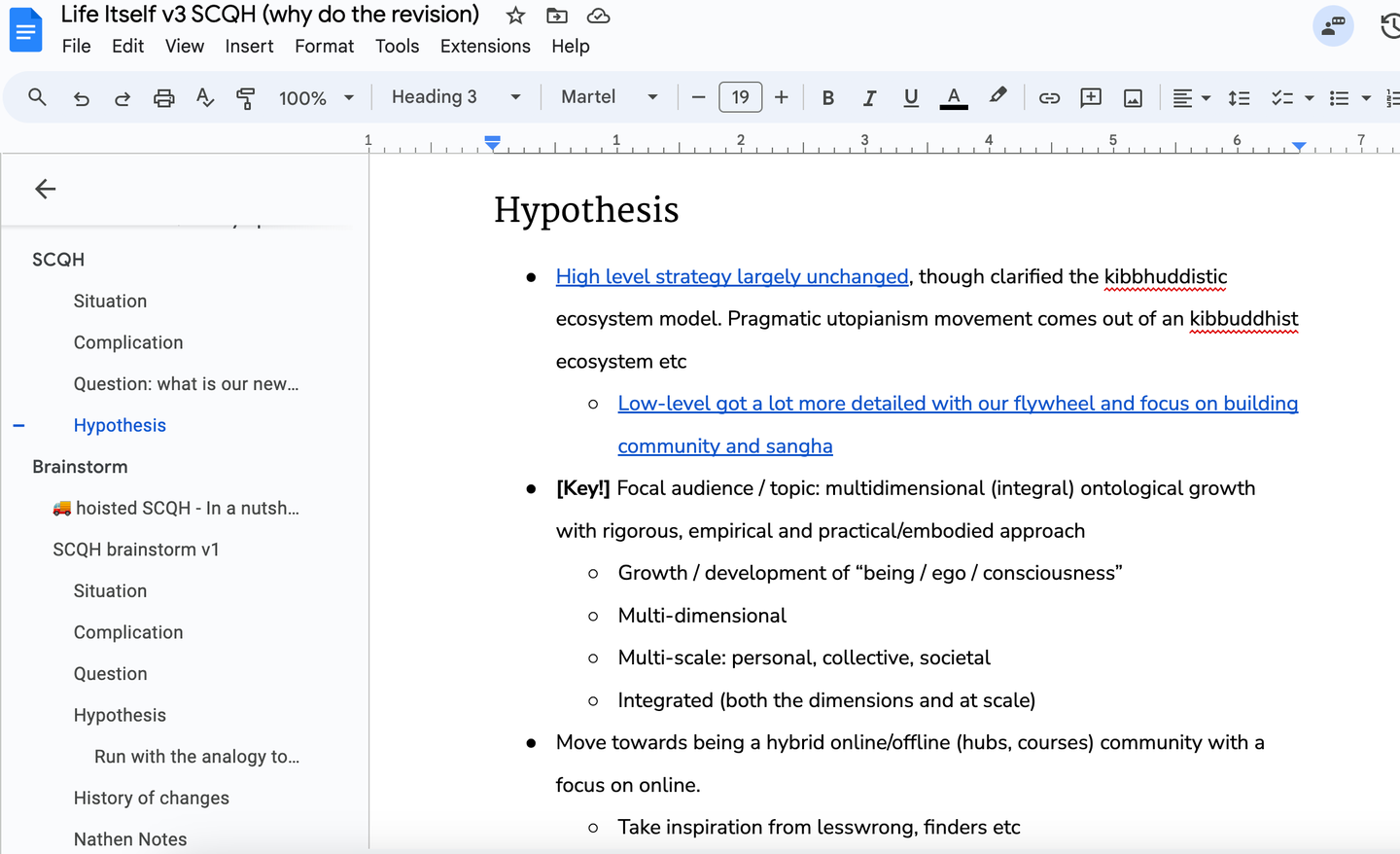Expand the 100% zoom dropdown

[x=316, y=97]
